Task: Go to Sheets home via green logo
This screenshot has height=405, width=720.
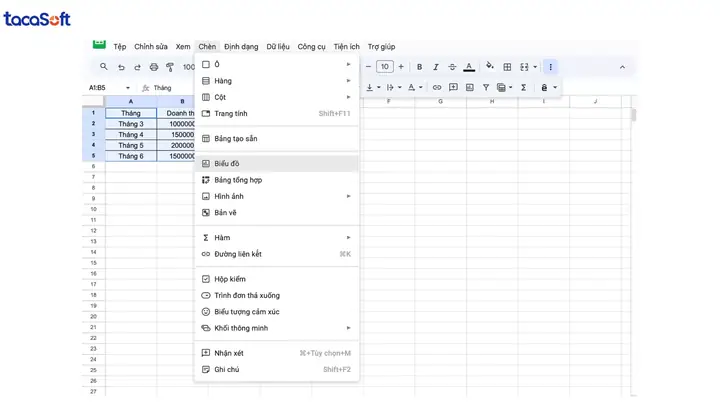Action: tap(99, 45)
